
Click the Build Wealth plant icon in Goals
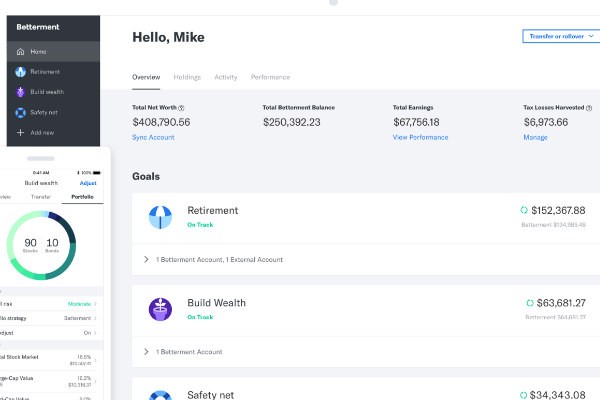pos(160,308)
